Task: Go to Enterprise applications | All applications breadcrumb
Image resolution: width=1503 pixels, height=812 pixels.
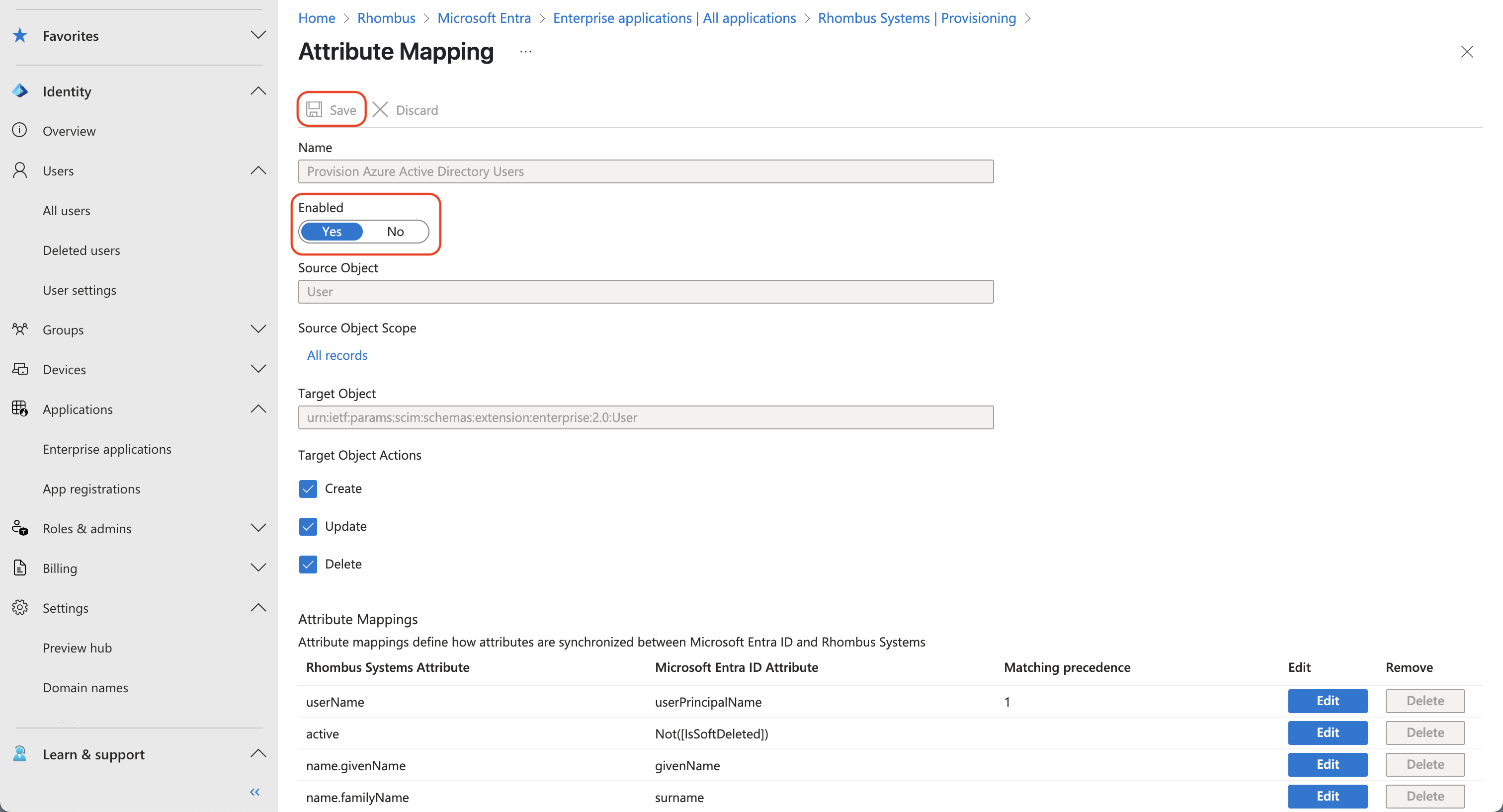Action: click(x=674, y=18)
